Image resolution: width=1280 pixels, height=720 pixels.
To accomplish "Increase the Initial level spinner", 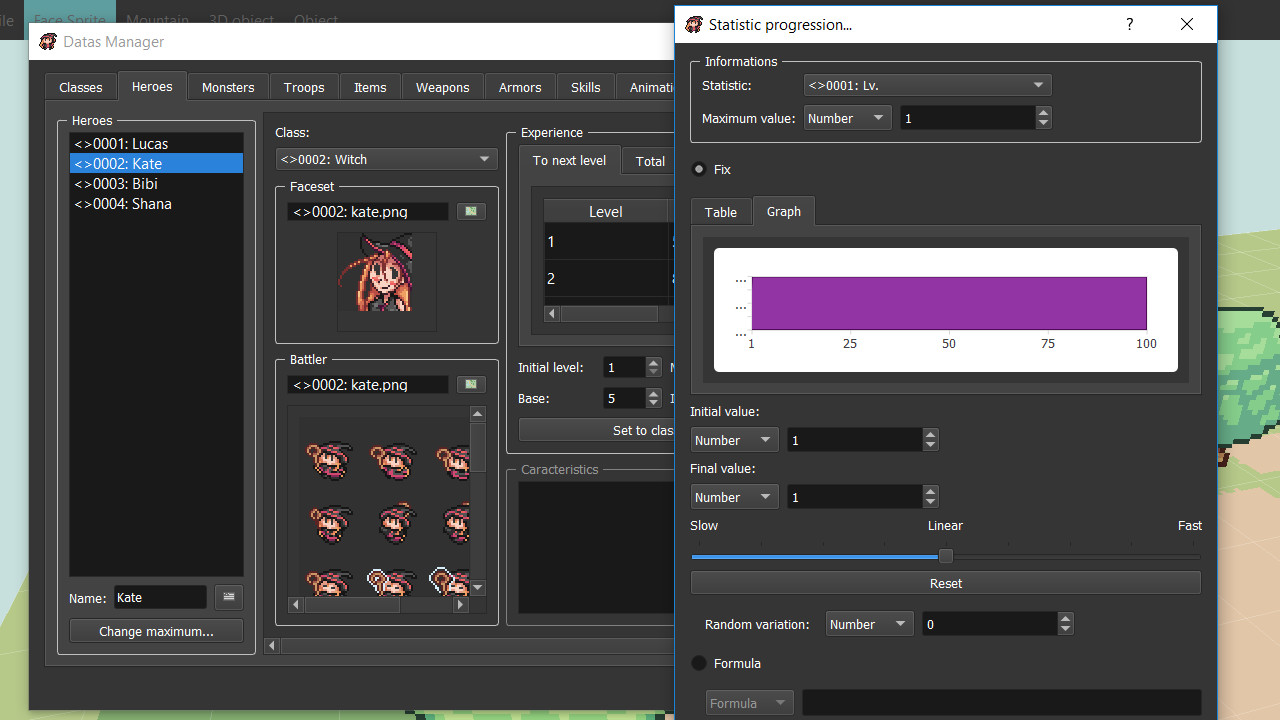I will coord(654,362).
